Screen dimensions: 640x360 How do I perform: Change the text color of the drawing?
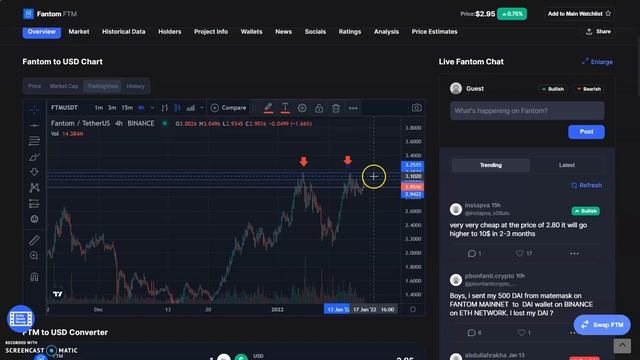point(285,108)
